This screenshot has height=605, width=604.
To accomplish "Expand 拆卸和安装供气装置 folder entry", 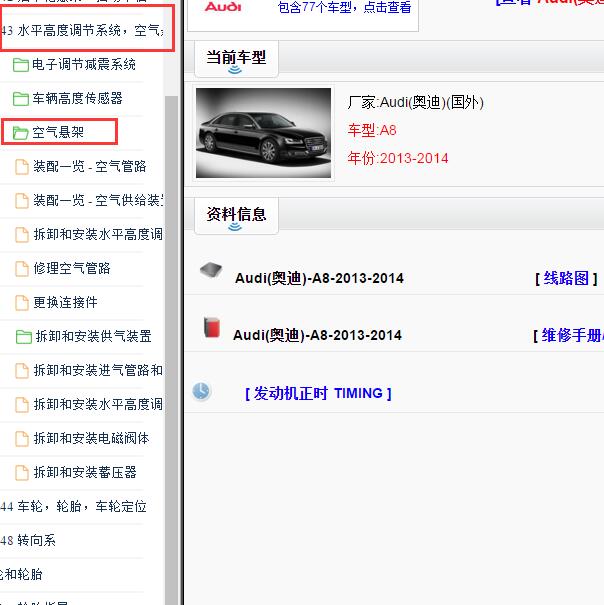I will (93, 336).
